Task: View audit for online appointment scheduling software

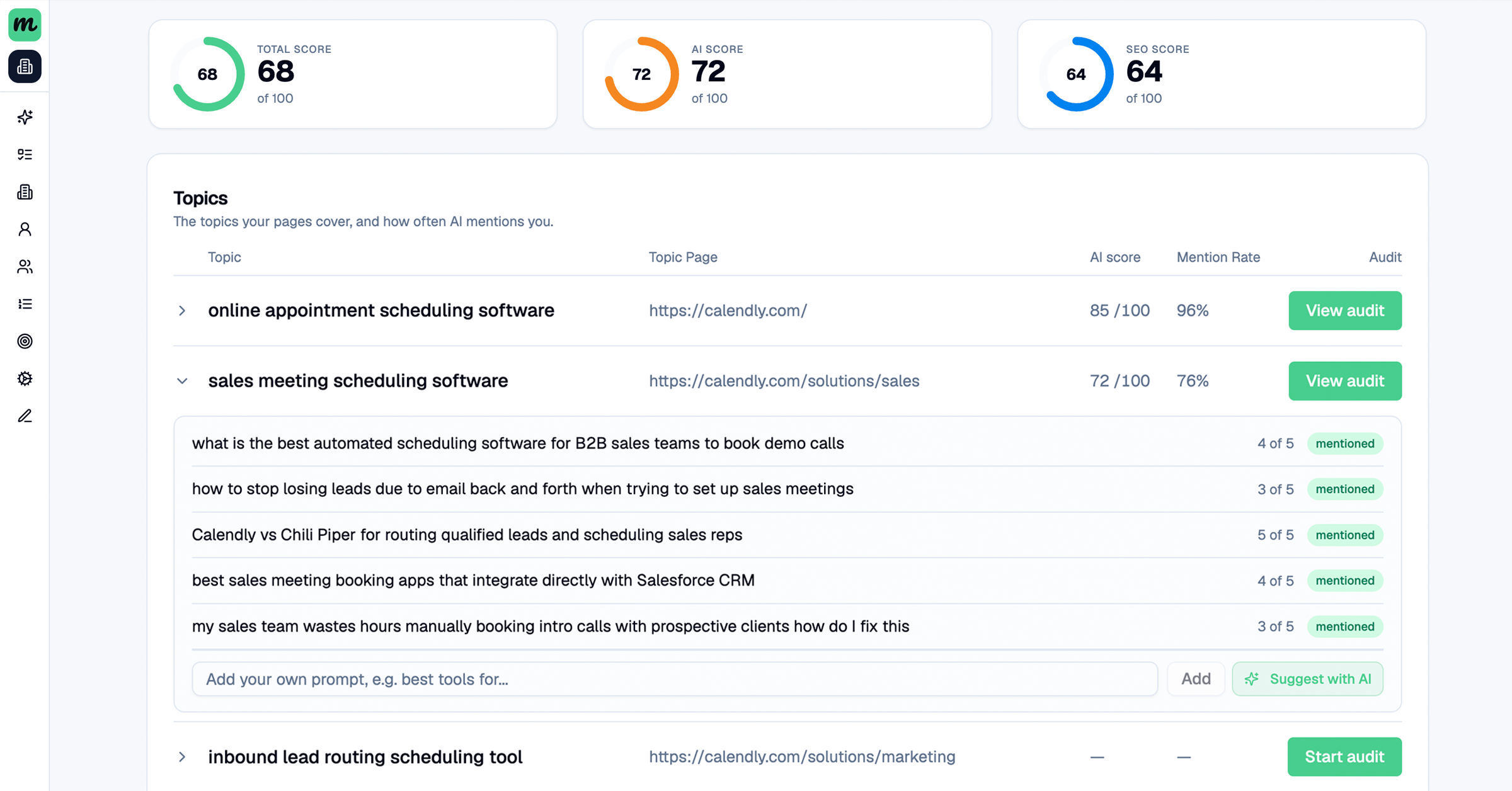Action: (x=1345, y=310)
